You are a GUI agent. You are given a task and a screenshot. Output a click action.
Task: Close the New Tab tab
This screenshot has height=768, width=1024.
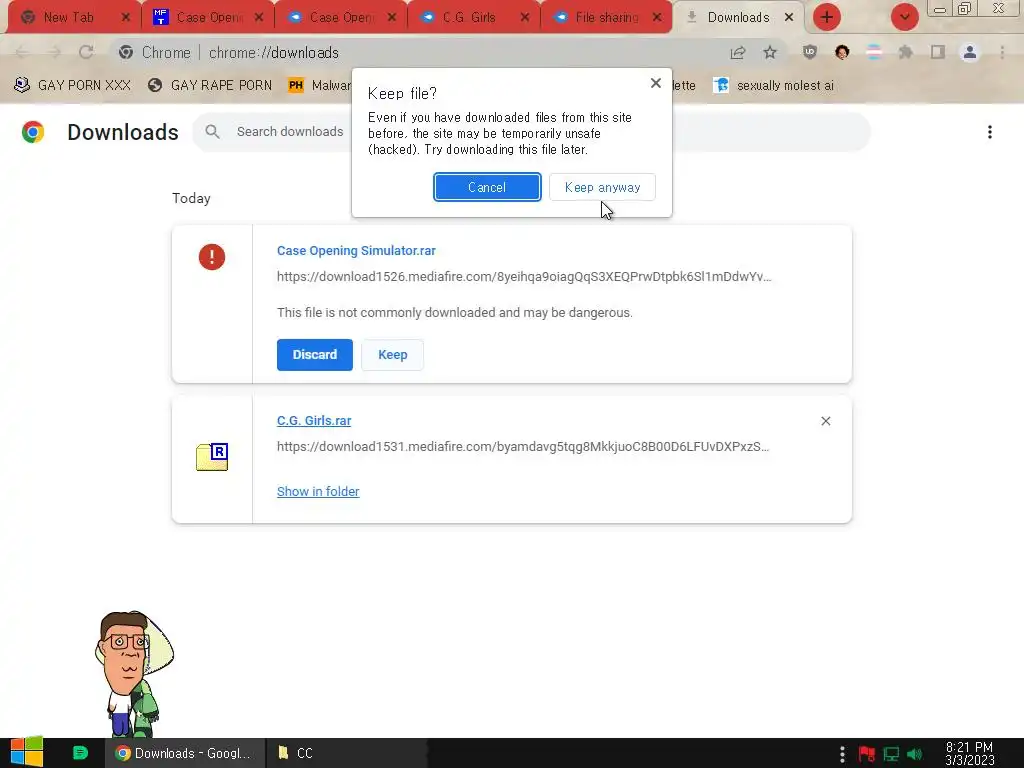(x=126, y=18)
